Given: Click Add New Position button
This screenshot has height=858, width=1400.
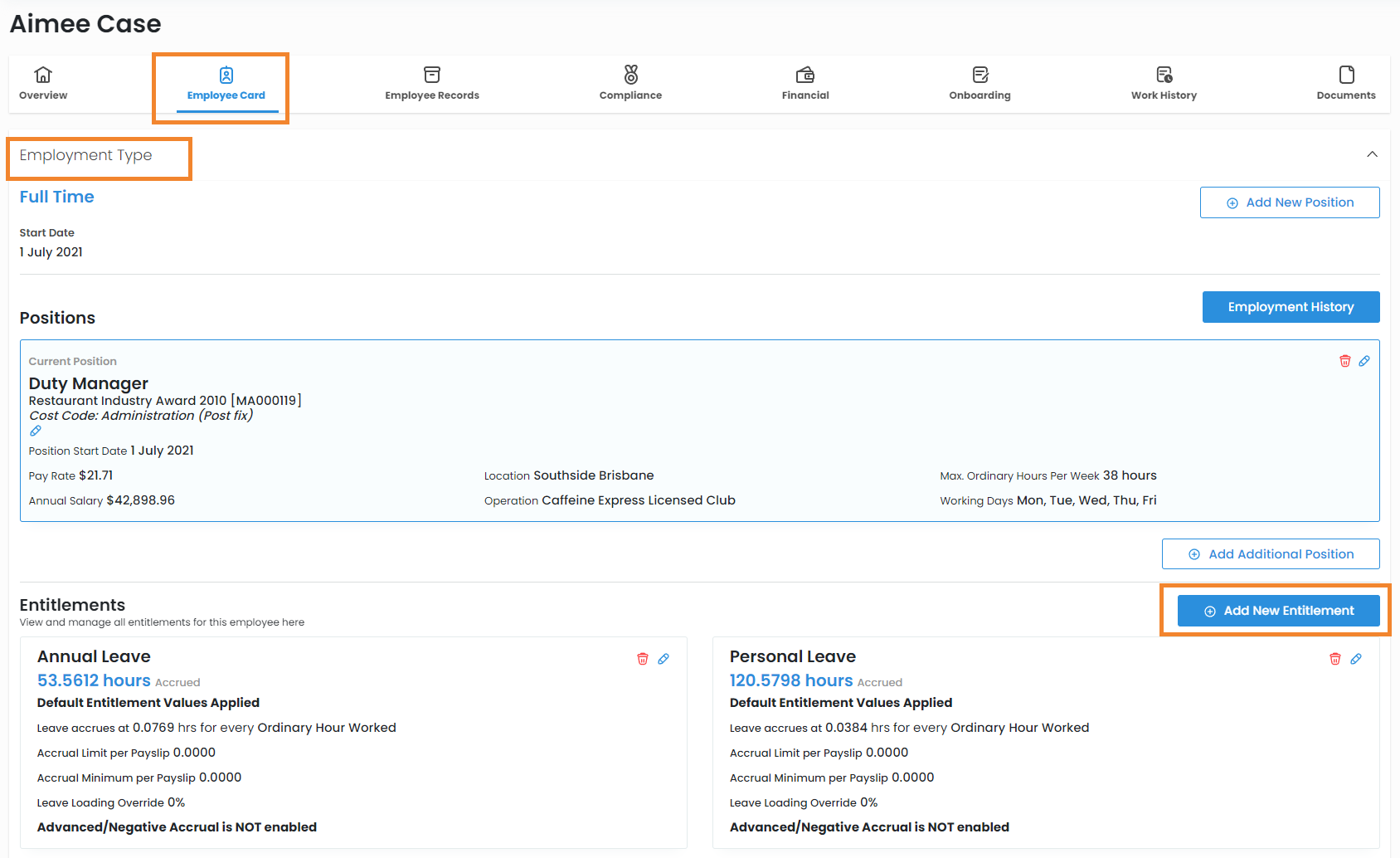Looking at the screenshot, I should point(1290,202).
